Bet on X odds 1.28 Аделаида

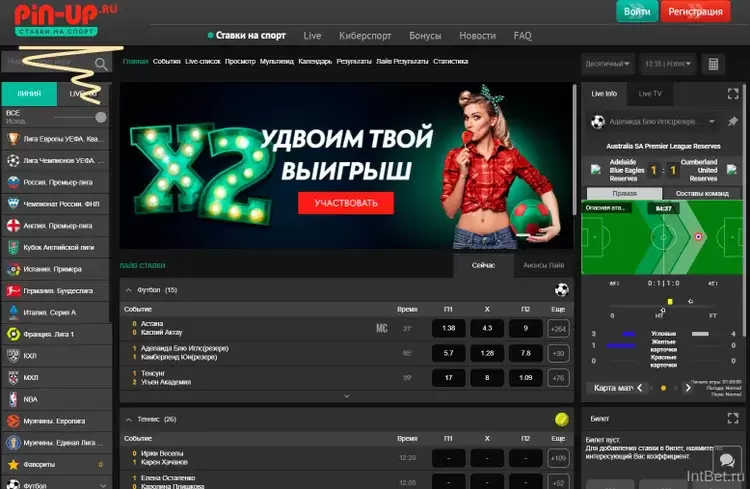(x=487, y=353)
